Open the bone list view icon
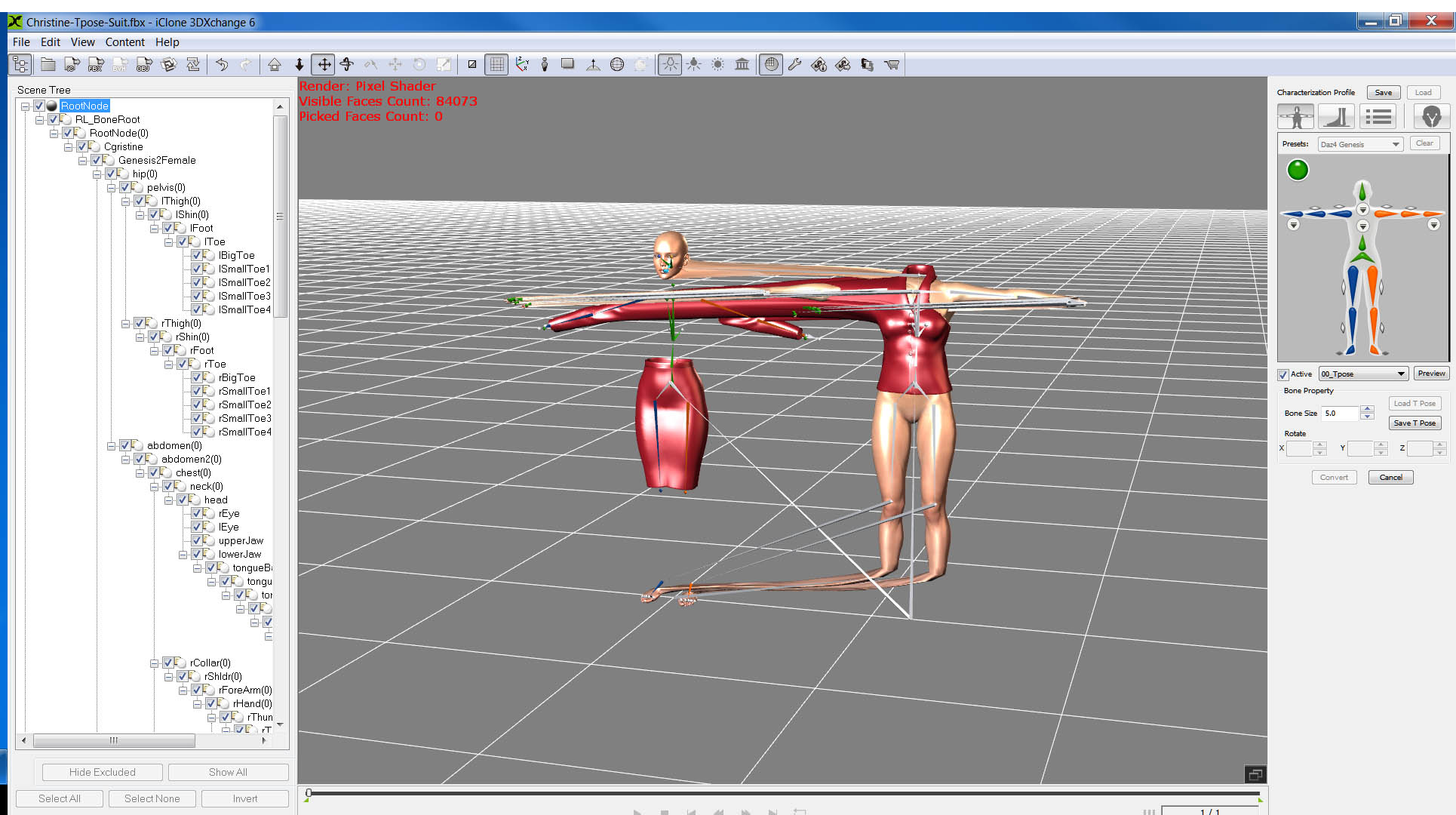Image resolution: width=1456 pixels, height=815 pixels. pyautogui.click(x=1378, y=117)
